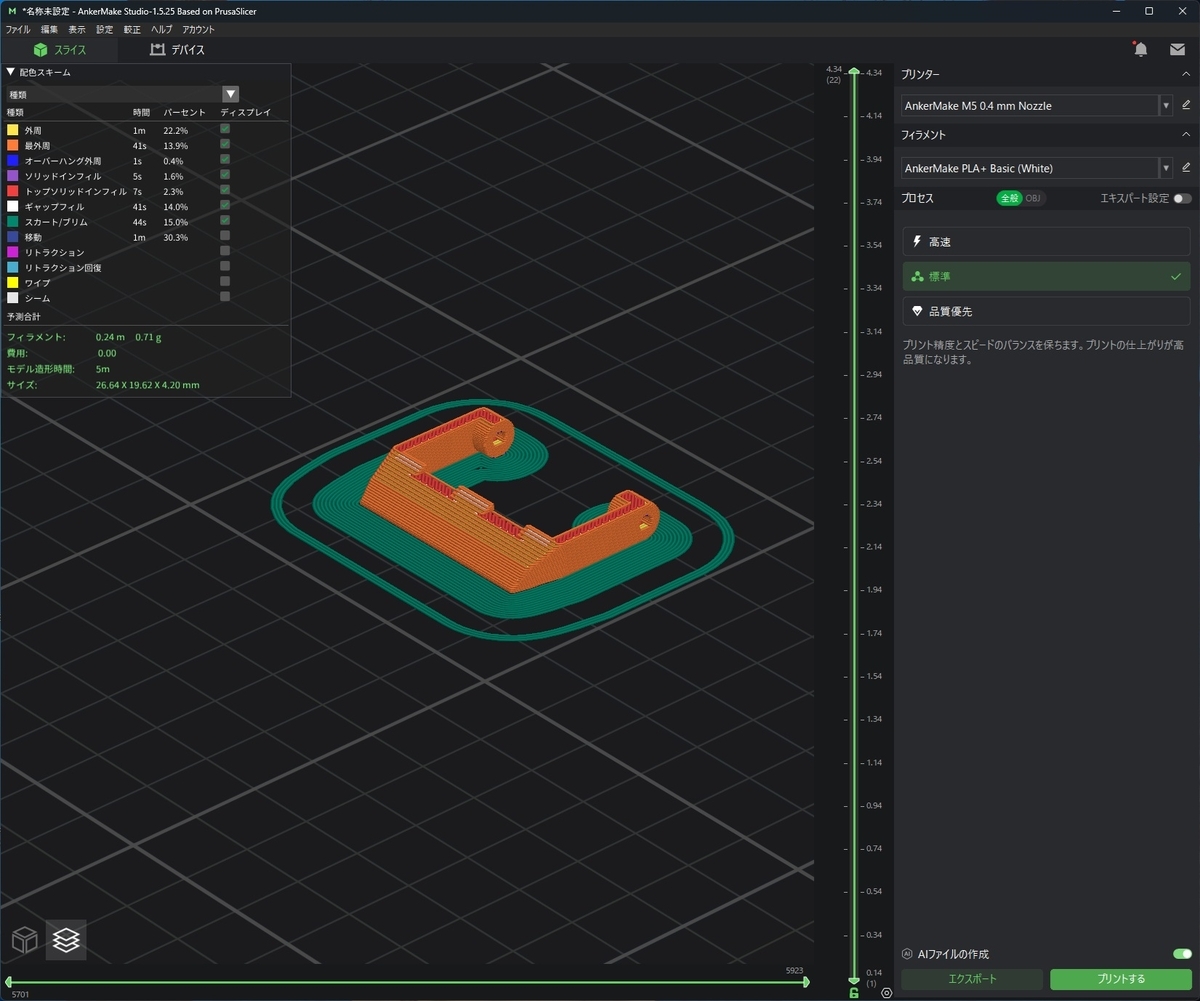Edit filament preset with pencil icon
The image size is (1200, 1001).
point(1186,168)
